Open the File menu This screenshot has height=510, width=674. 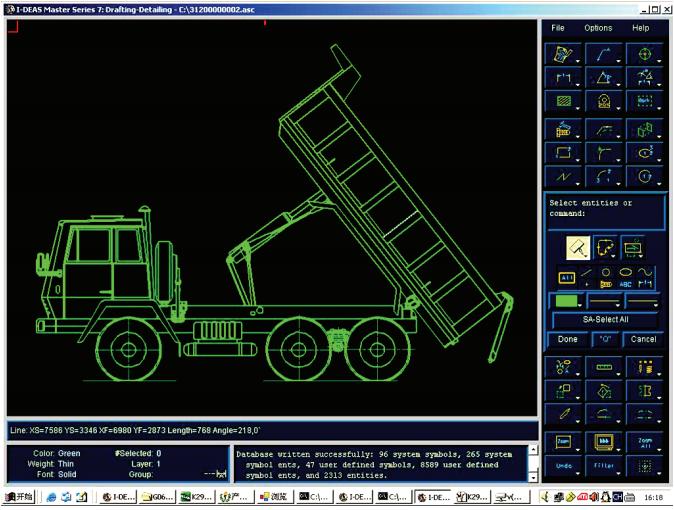click(x=558, y=28)
